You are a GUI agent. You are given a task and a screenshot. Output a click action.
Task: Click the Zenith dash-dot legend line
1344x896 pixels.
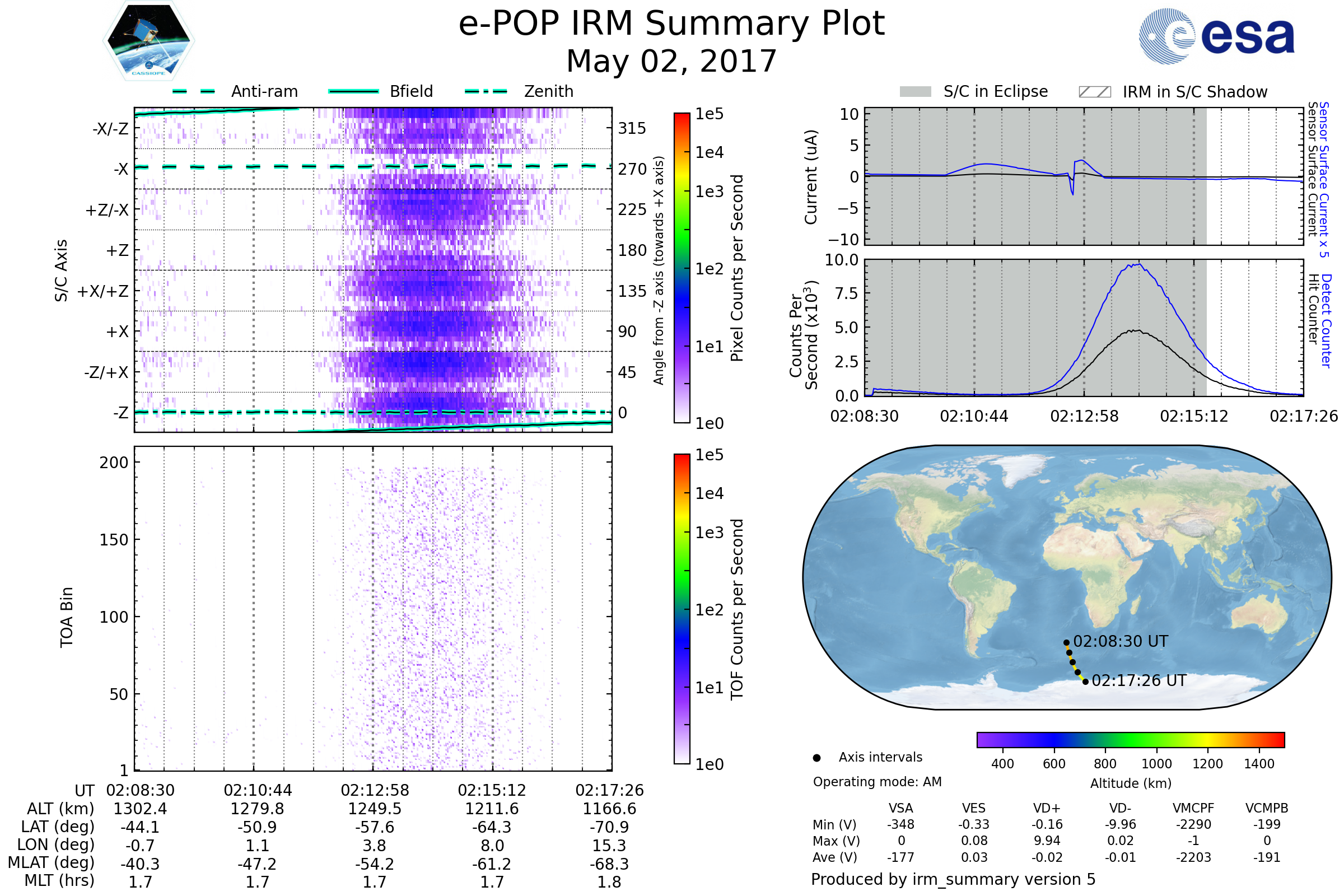pyautogui.click(x=486, y=91)
